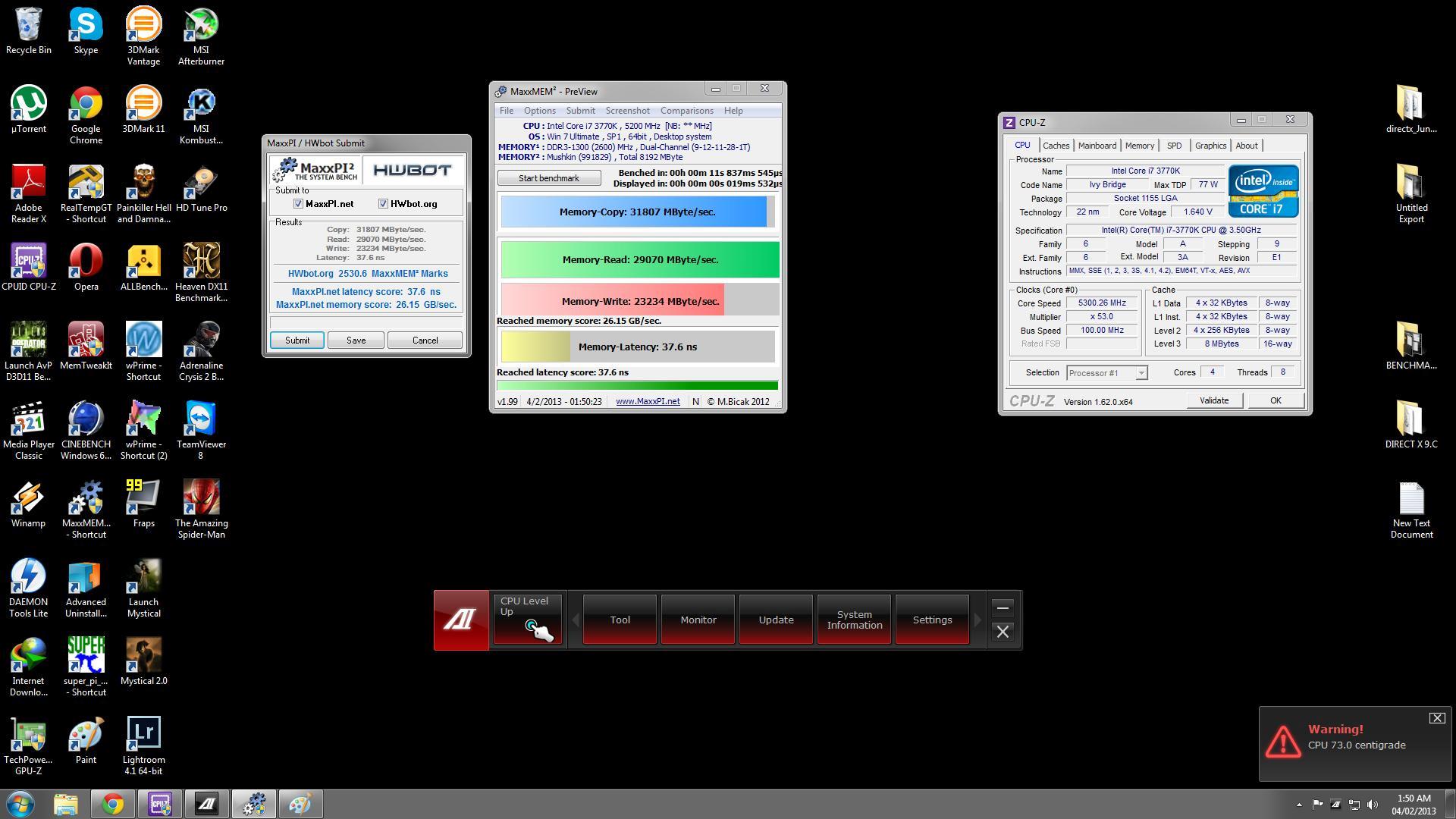Click the Memory-Copy result bar
The width and height of the screenshot is (1456, 819).
coord(638,212)
